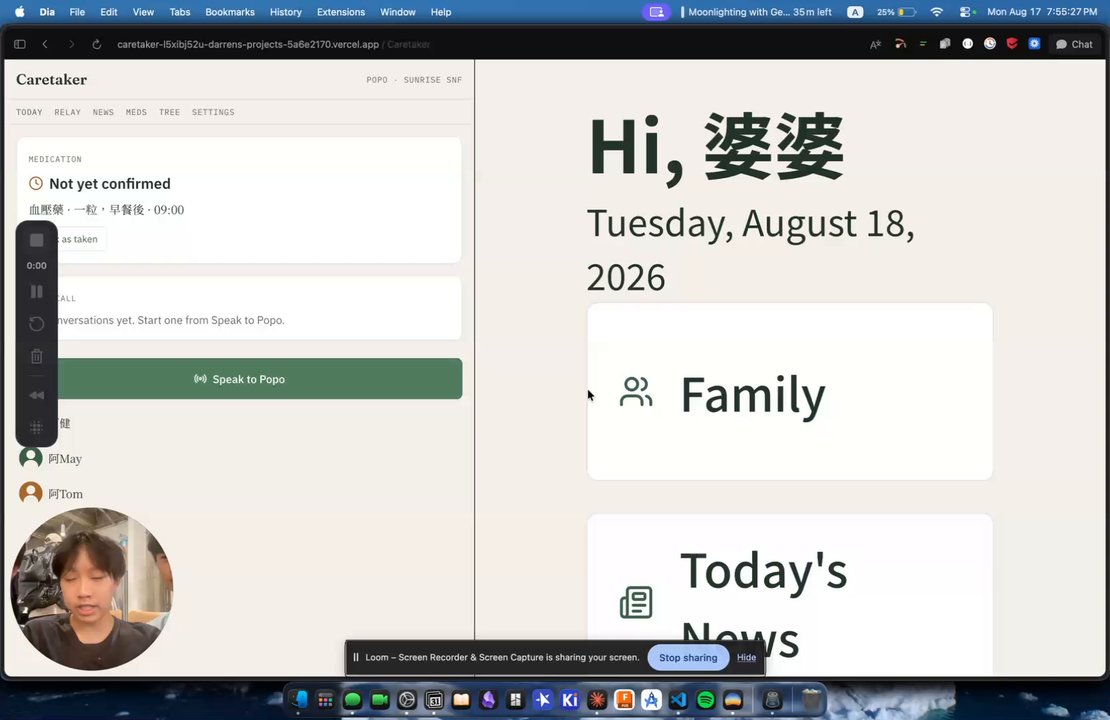Viewport: 1110px width, 720px height.
Task: Open the Wi-Fi status menu
Action: (x=937, y=12)
